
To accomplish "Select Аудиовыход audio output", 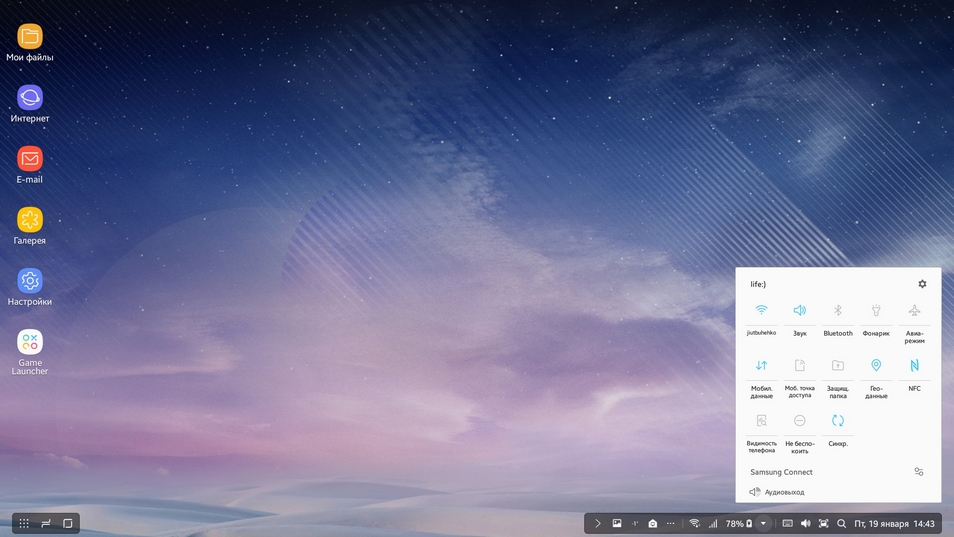I will click(777, 492).
